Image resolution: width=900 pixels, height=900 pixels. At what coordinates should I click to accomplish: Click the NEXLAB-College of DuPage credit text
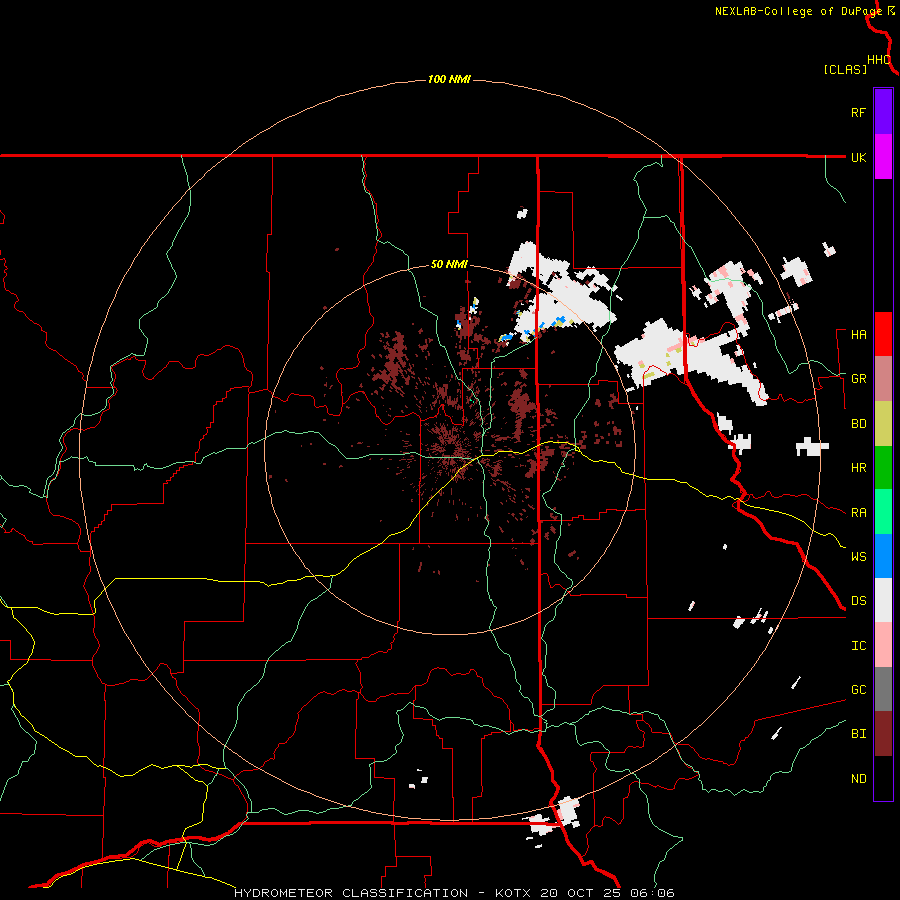tap(798, 11)
